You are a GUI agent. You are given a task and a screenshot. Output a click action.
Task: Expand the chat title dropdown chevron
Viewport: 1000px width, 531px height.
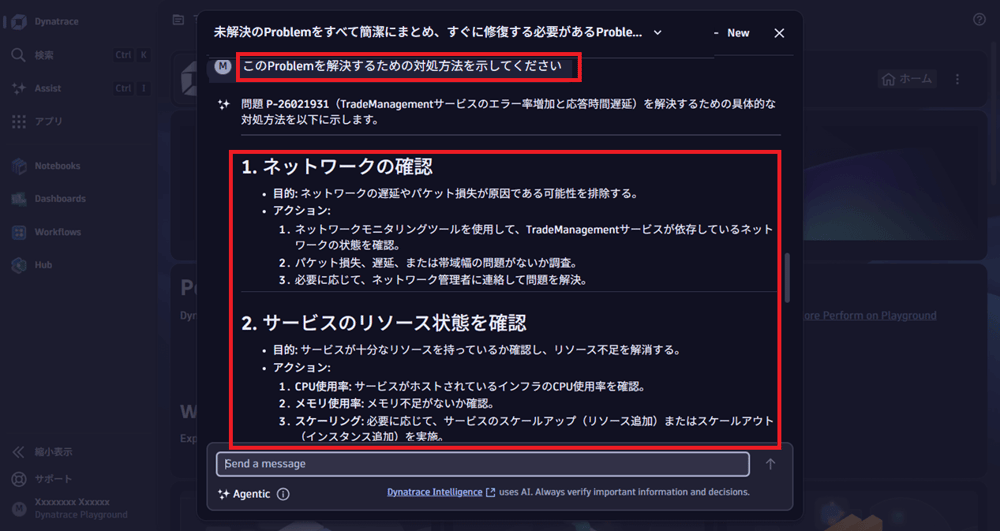tap(658, 33)
